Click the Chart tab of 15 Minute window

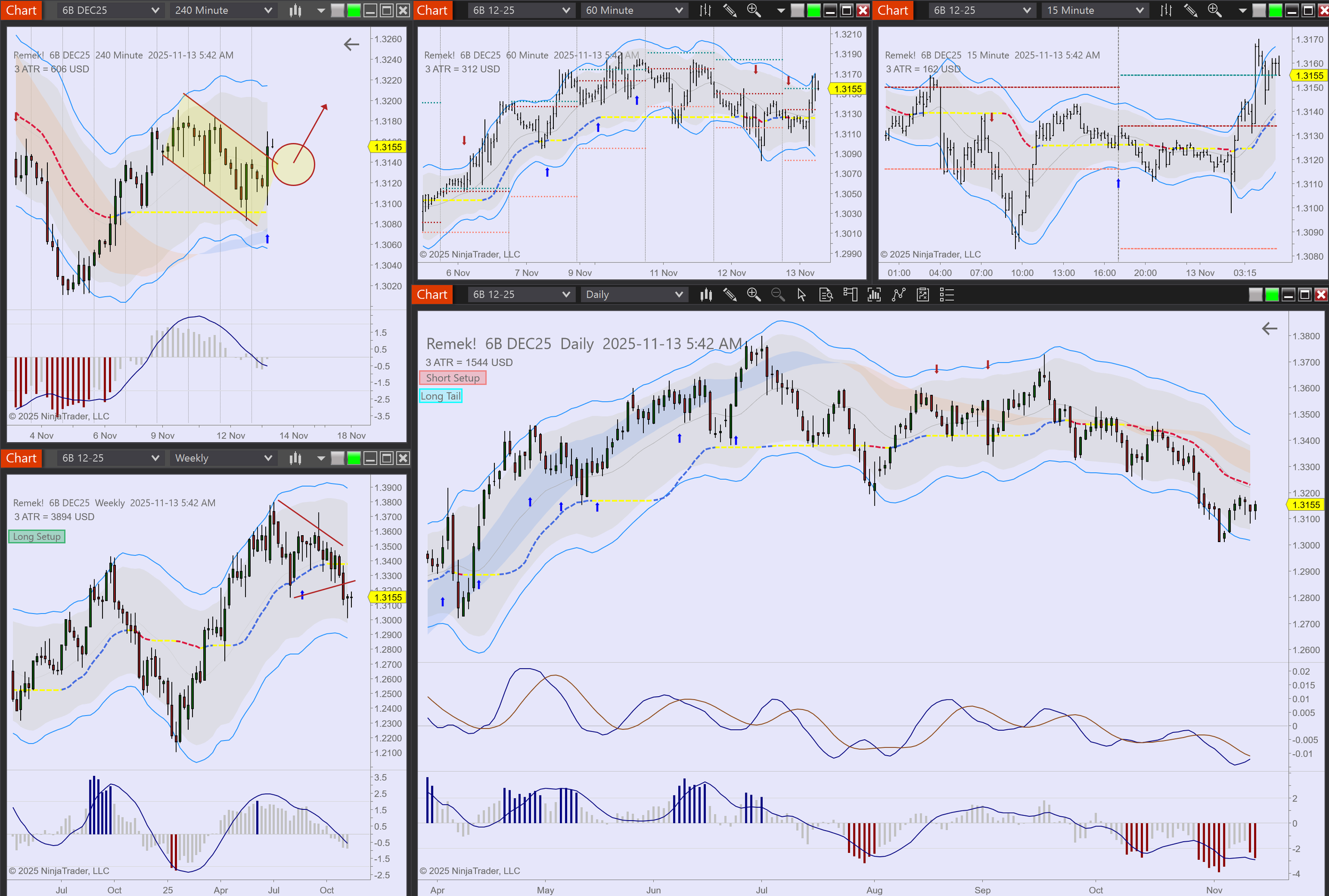892,10
